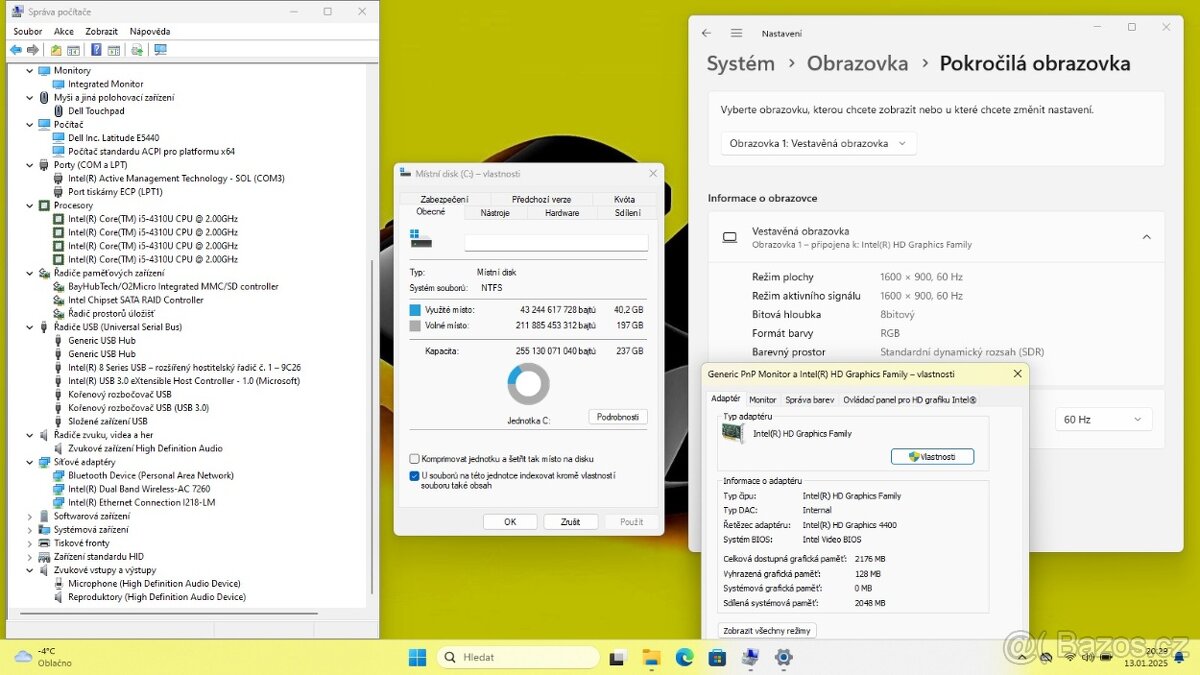
Task: Click the Podrobnosti button in disk properties
Action: (x=617, y=417)
